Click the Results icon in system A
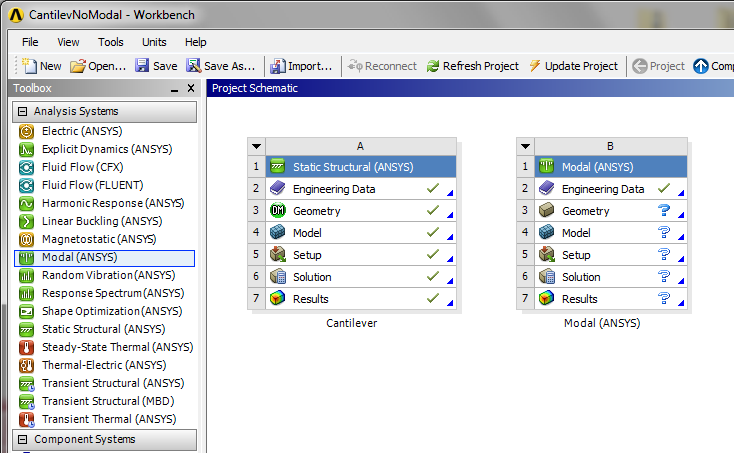Image resolution: width=734 pixels, height=453 pixels. 278,298
